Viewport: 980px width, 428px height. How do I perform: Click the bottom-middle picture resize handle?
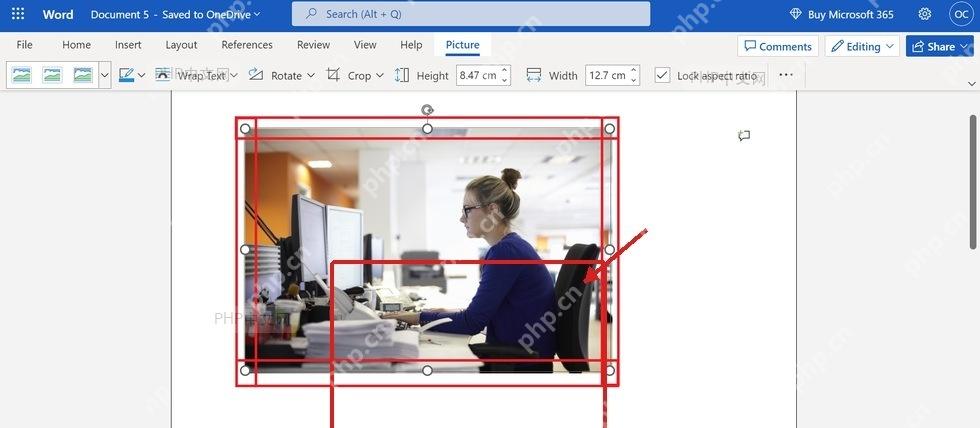pyautogui.click(x=427, y=371)
